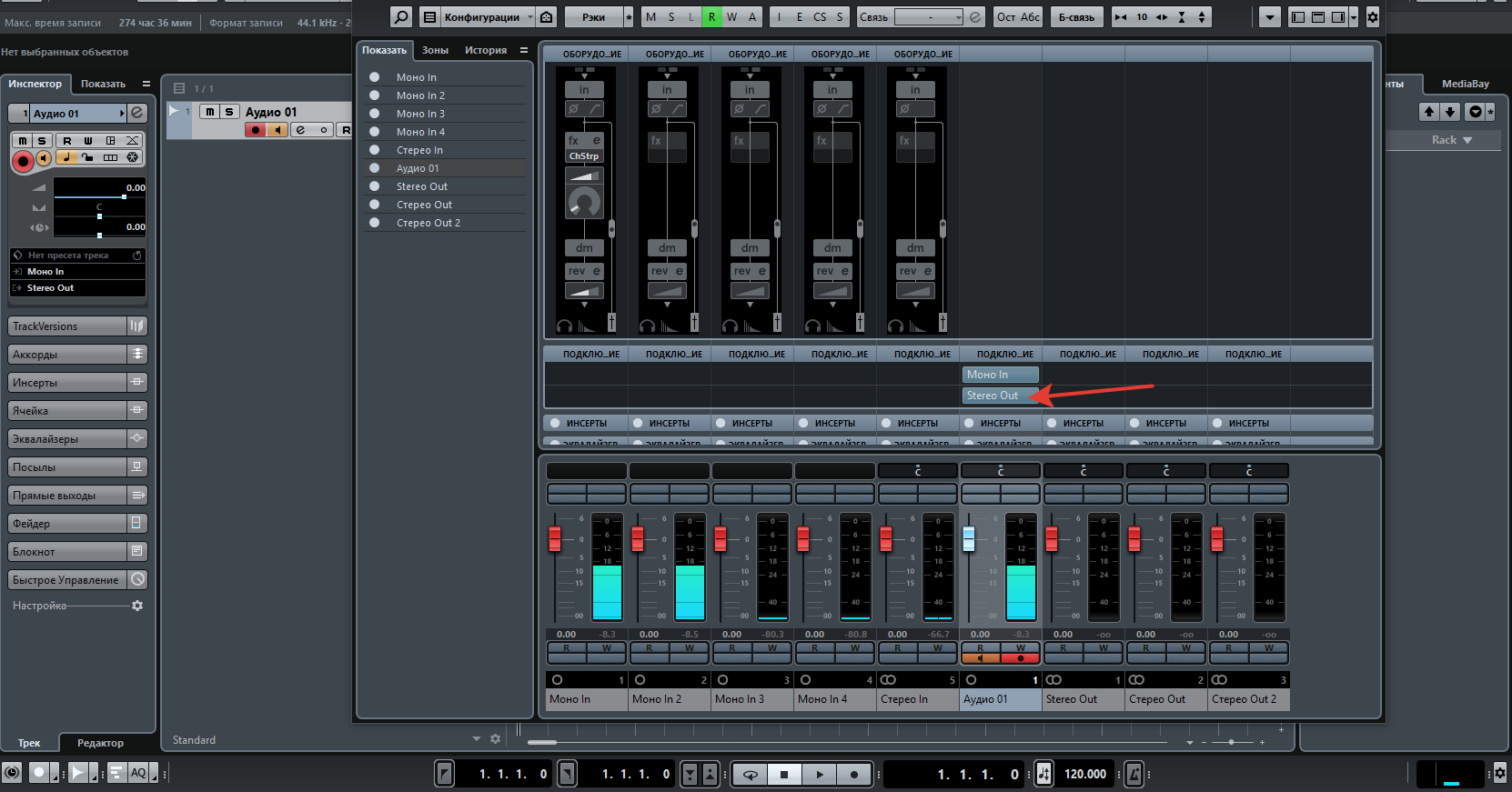This screenshot has height=792, width=1512.
Task: Toggle the freeze snowflake icon in the inspector
Action: click(x=133, y=157)
